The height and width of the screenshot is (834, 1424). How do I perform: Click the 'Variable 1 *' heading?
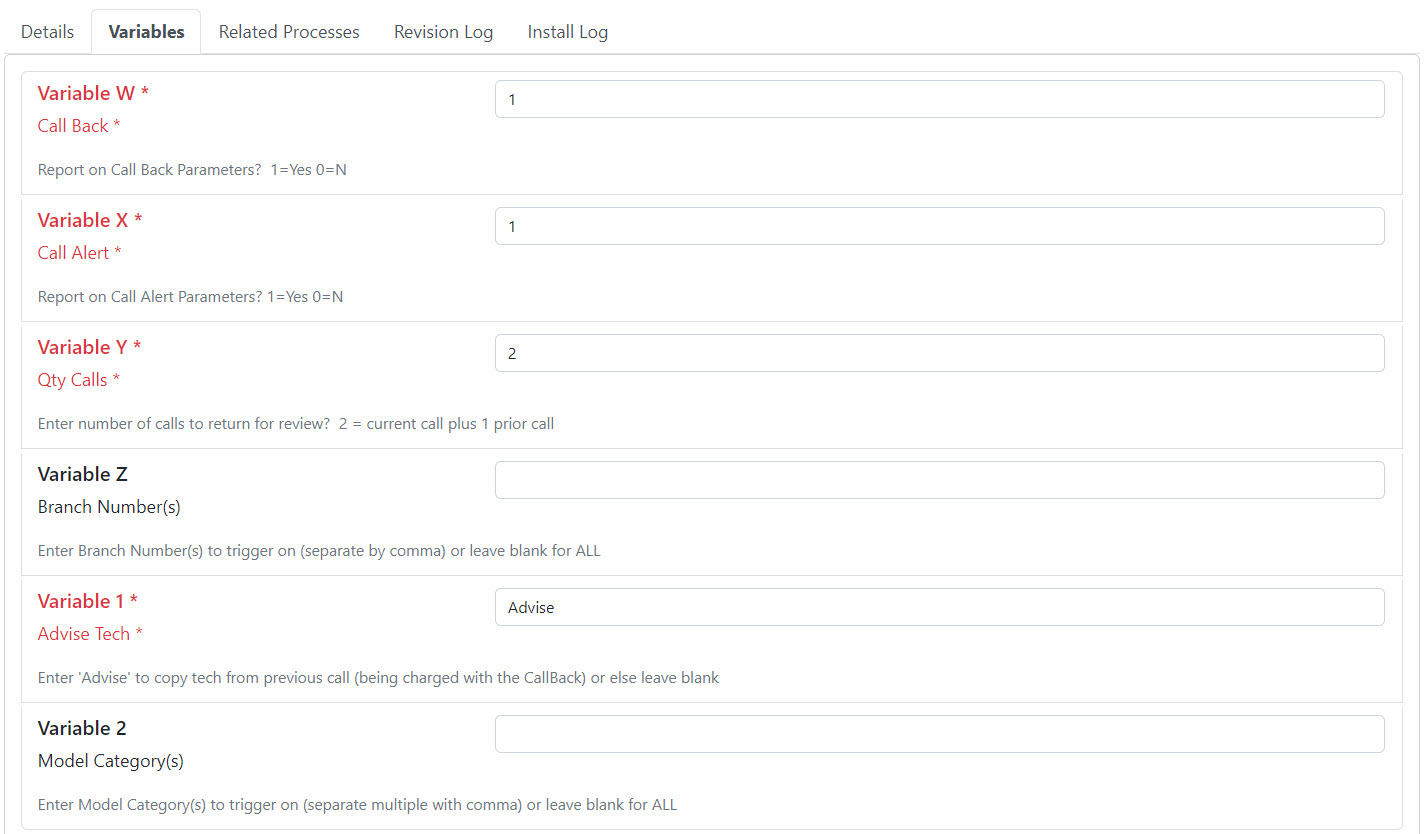[88, 601]
